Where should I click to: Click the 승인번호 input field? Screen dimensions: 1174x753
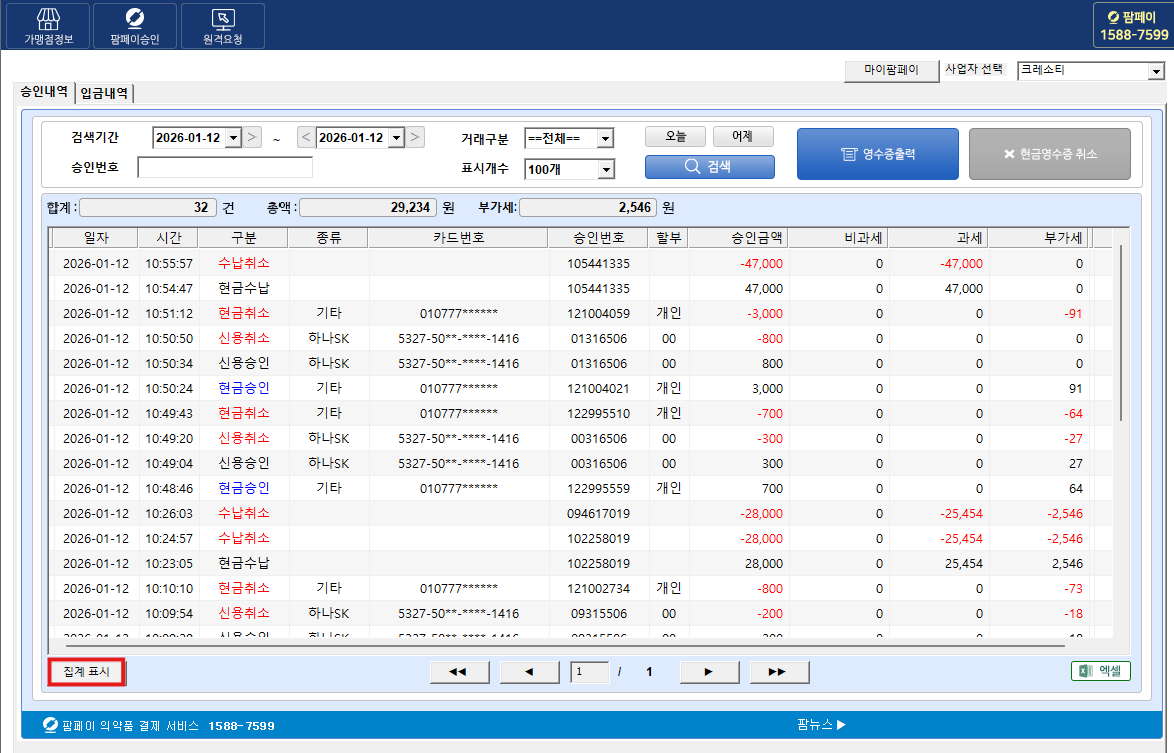coord(225,168)
